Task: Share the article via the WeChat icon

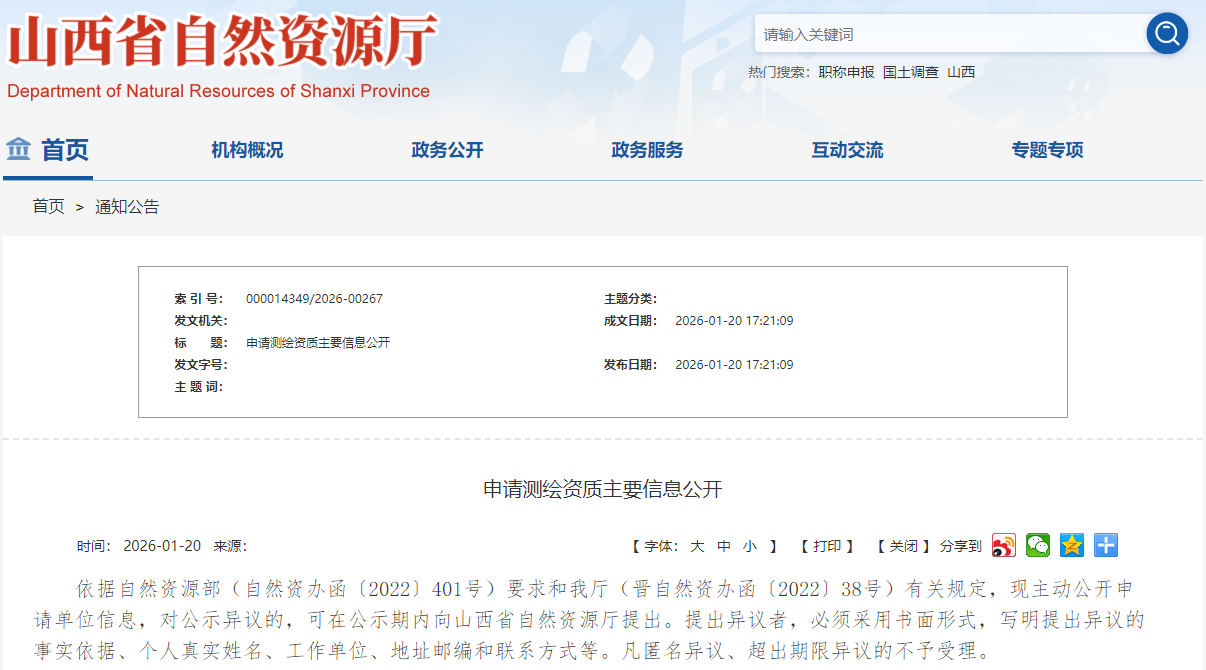Action: (1038, 545)
